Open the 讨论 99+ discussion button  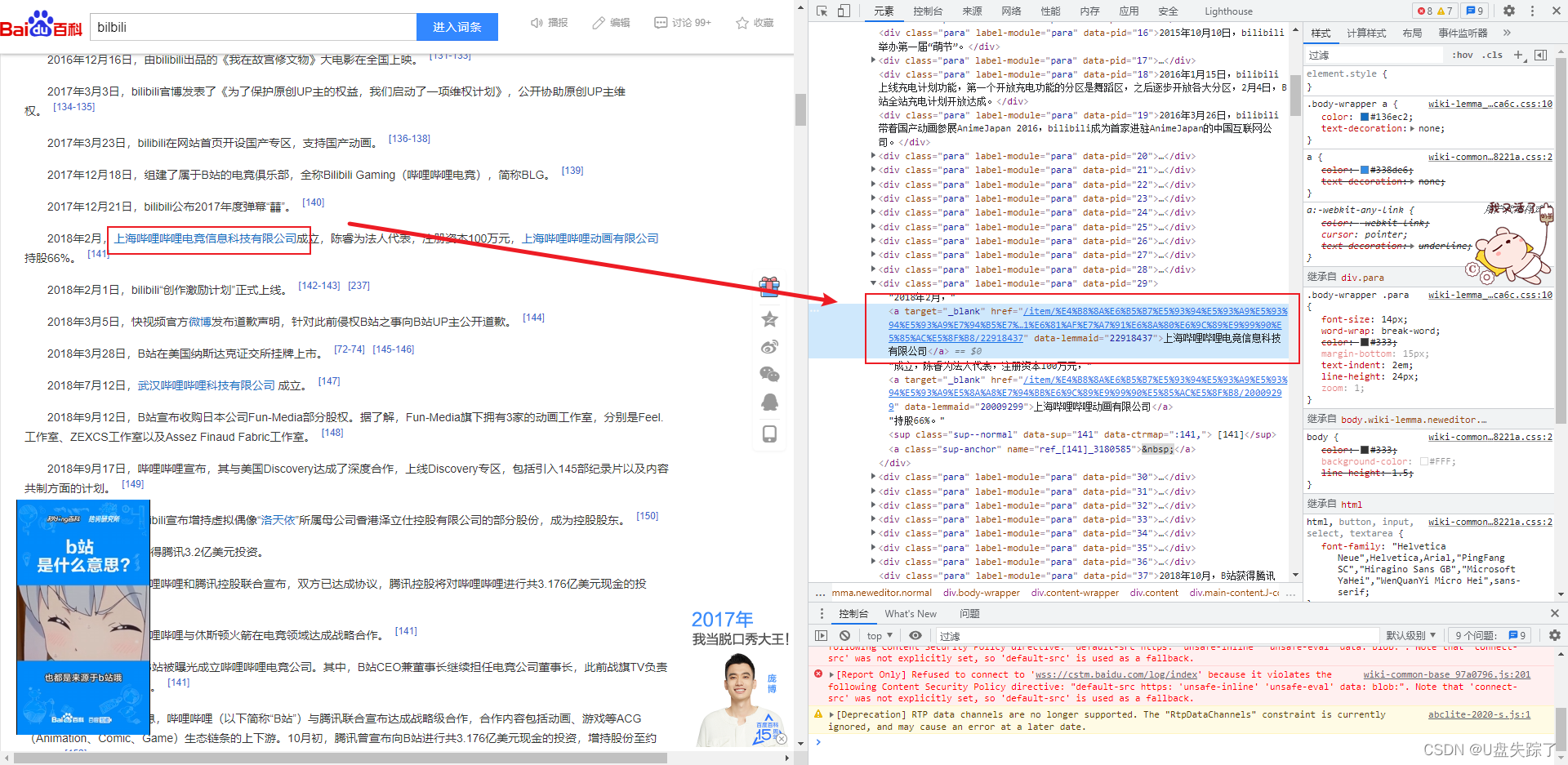pyautogui.click(x=683, y=23)
